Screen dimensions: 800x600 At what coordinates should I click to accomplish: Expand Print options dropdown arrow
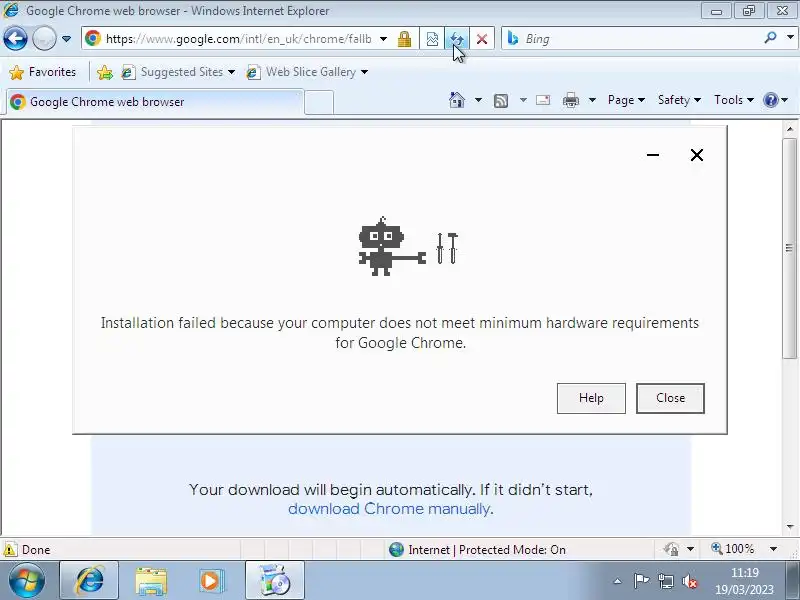(592, 100)
